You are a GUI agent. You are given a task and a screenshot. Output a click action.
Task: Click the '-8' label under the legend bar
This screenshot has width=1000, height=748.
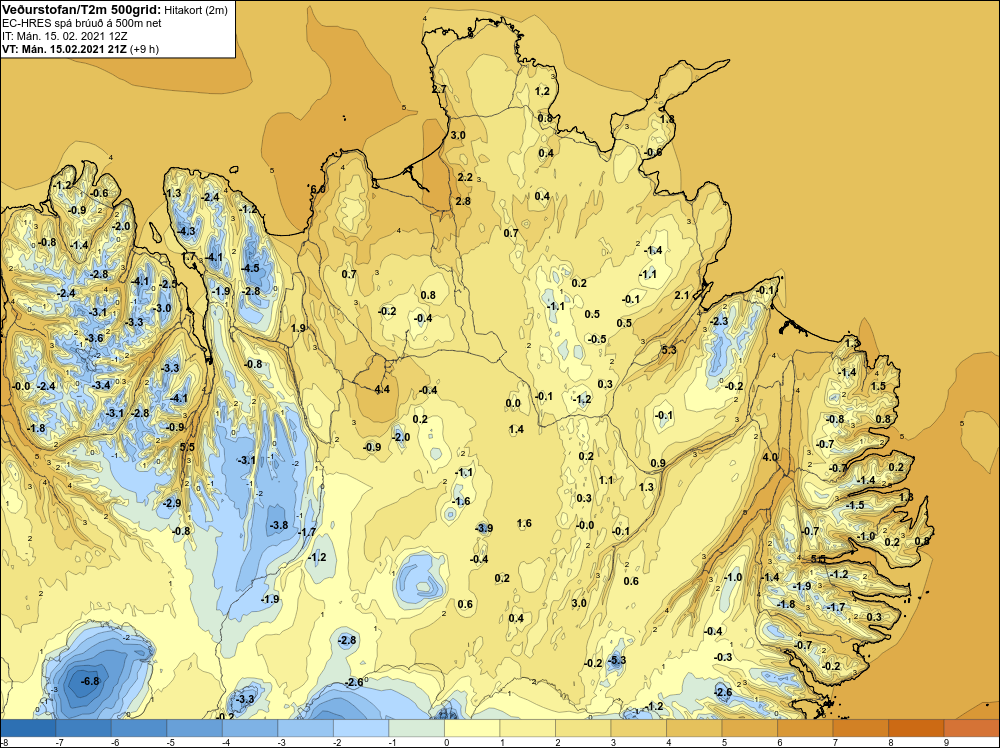(4, 742)
